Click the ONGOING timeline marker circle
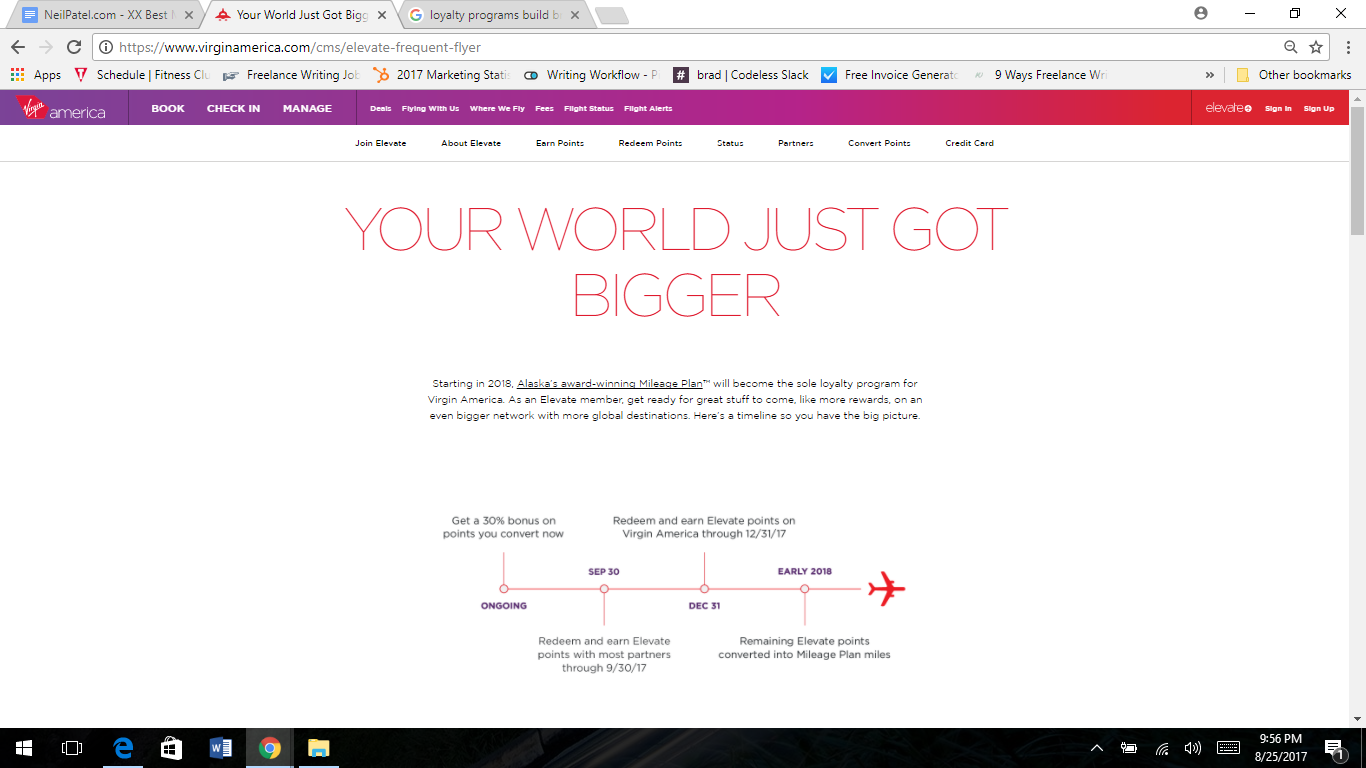This screenshot has width=1366, height=768. 503,589
